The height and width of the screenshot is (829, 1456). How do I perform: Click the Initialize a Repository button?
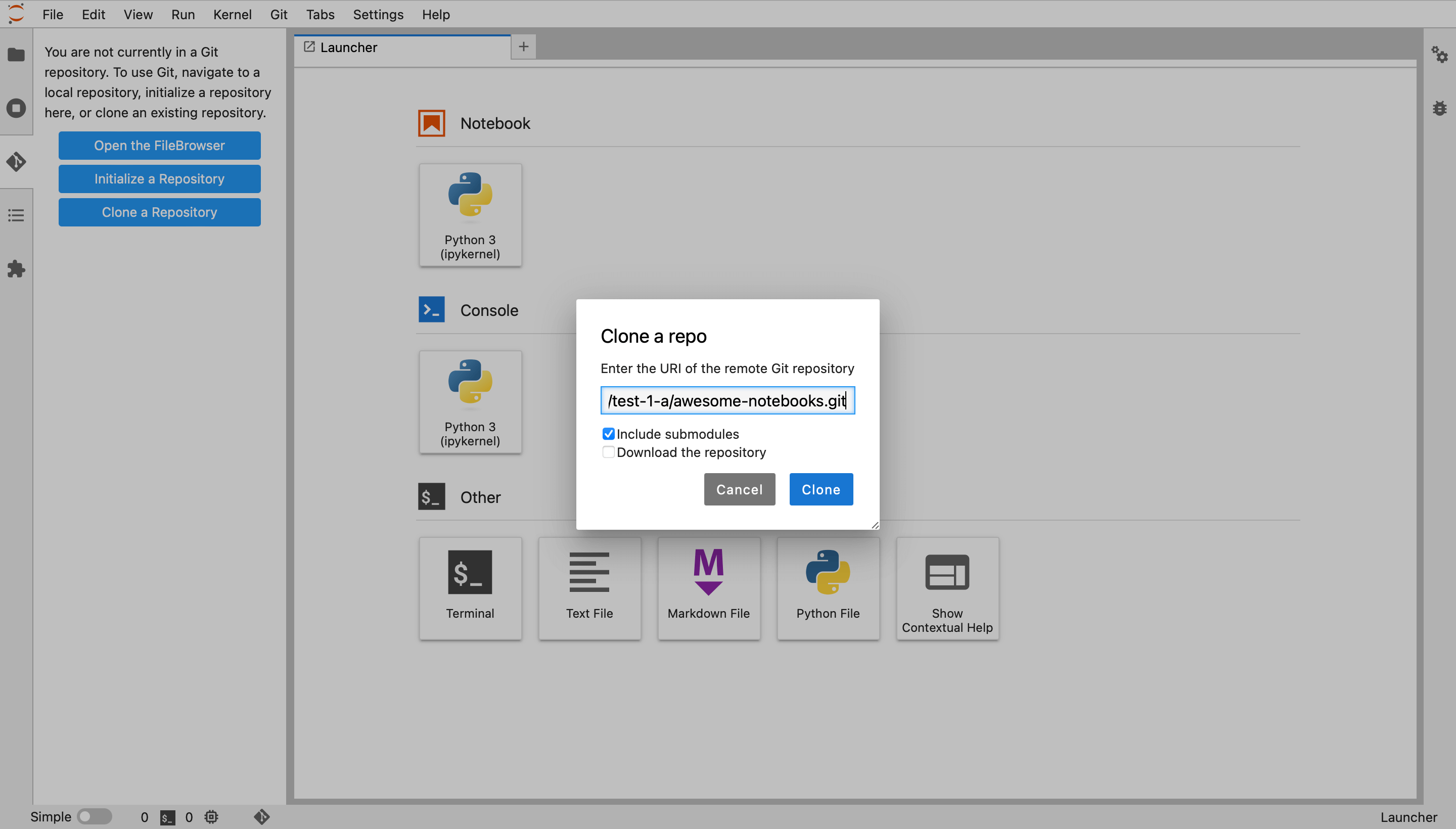pyautogui.click(x=159, y=178)
